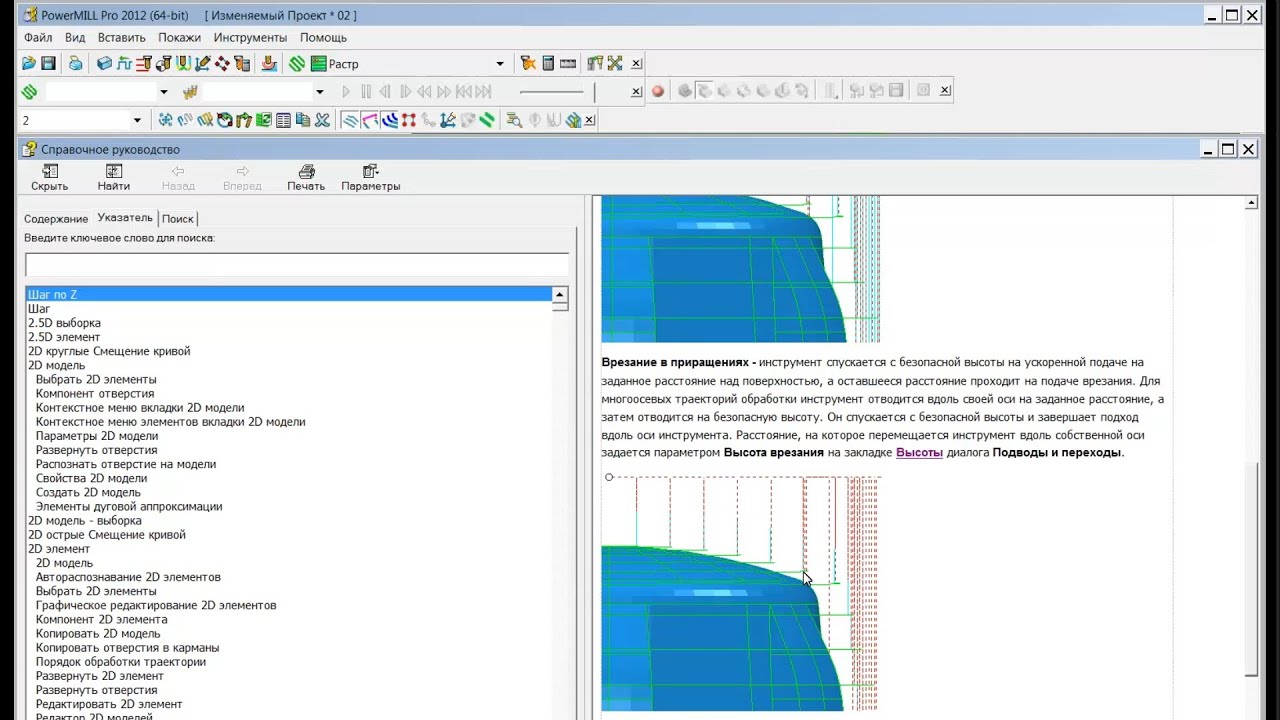Switch to the Содержание tab

click(x=56, y=219)
